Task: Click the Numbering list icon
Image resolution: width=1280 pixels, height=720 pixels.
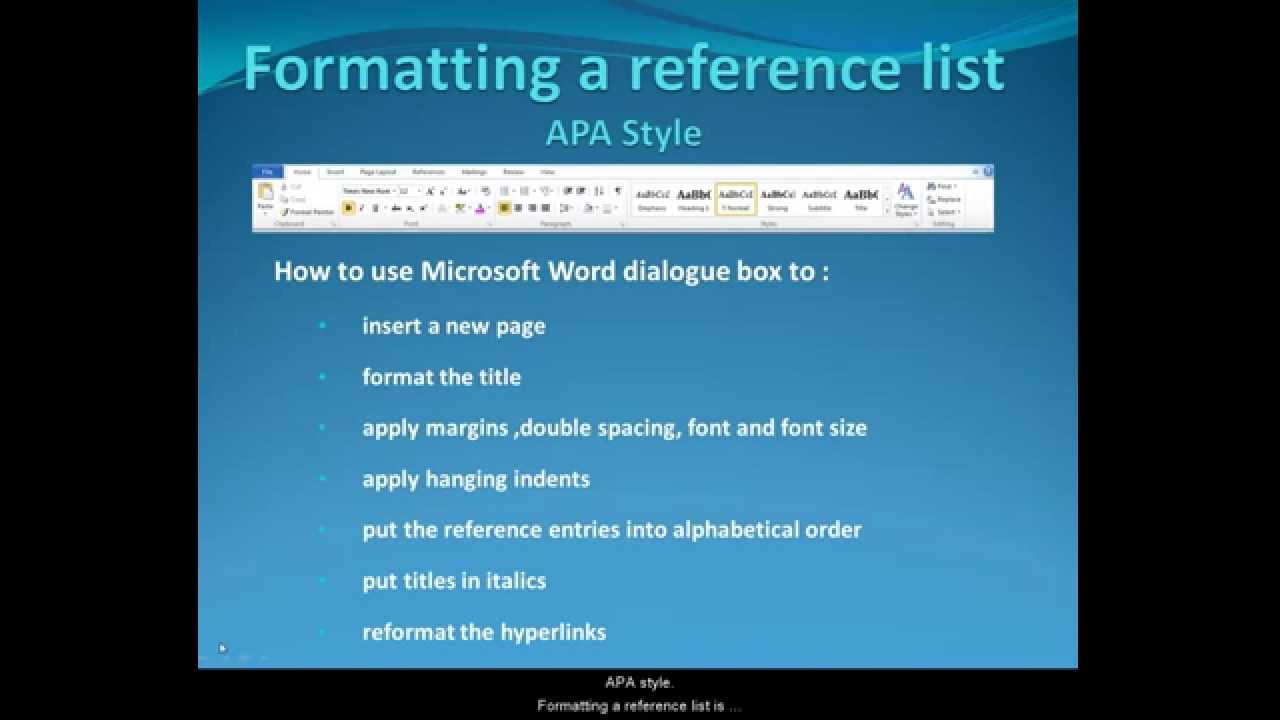Action: (x=524, y=191)
